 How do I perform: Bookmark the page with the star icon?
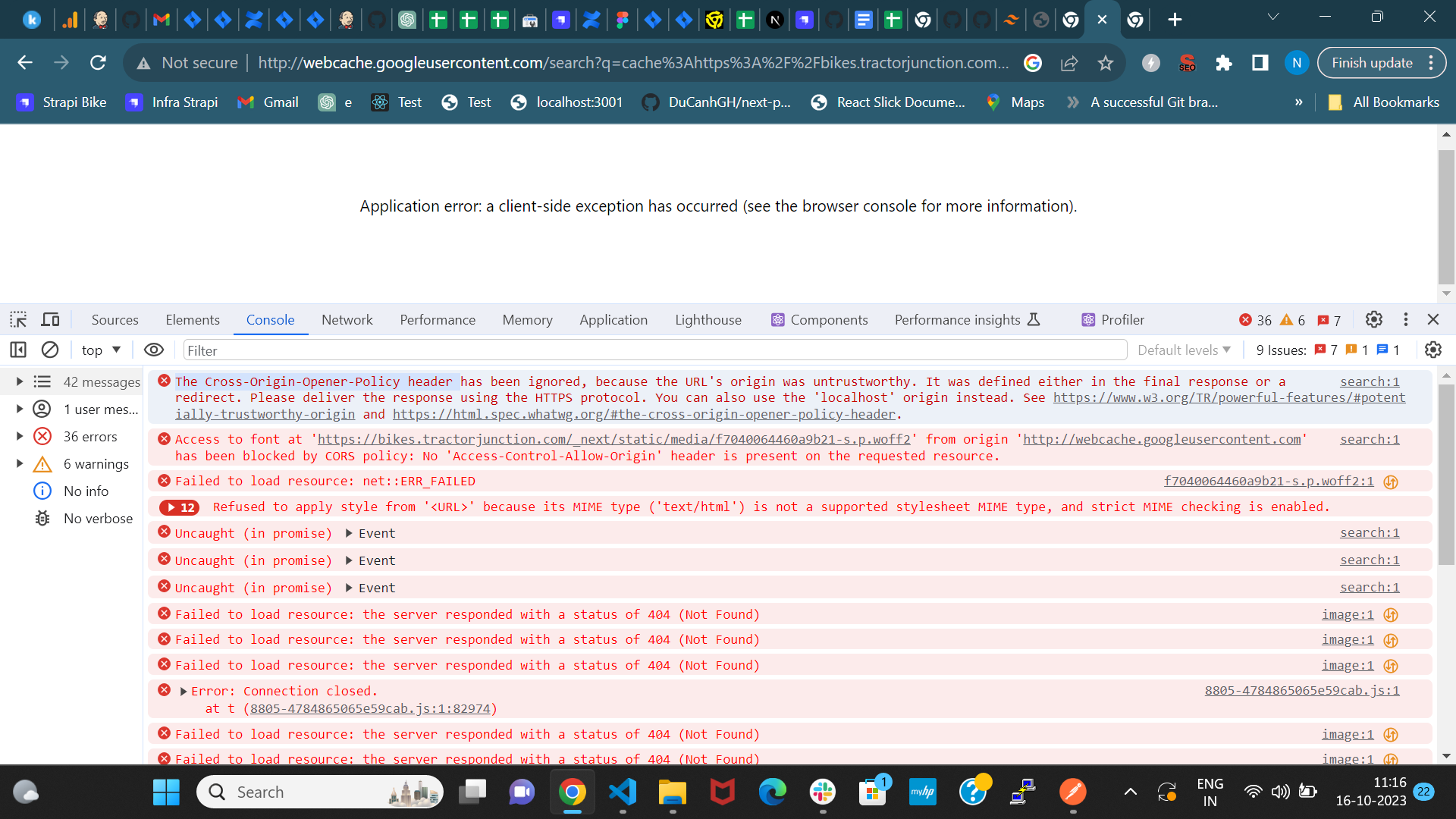tap(1106, 63)
